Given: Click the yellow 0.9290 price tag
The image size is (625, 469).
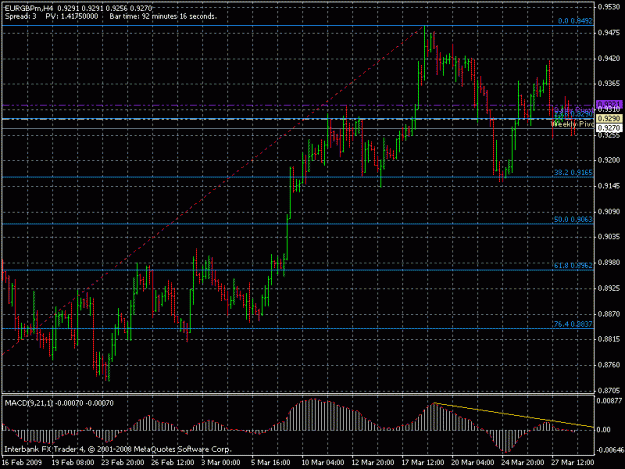Looking at the screenshot, I should tap(609, 119).
